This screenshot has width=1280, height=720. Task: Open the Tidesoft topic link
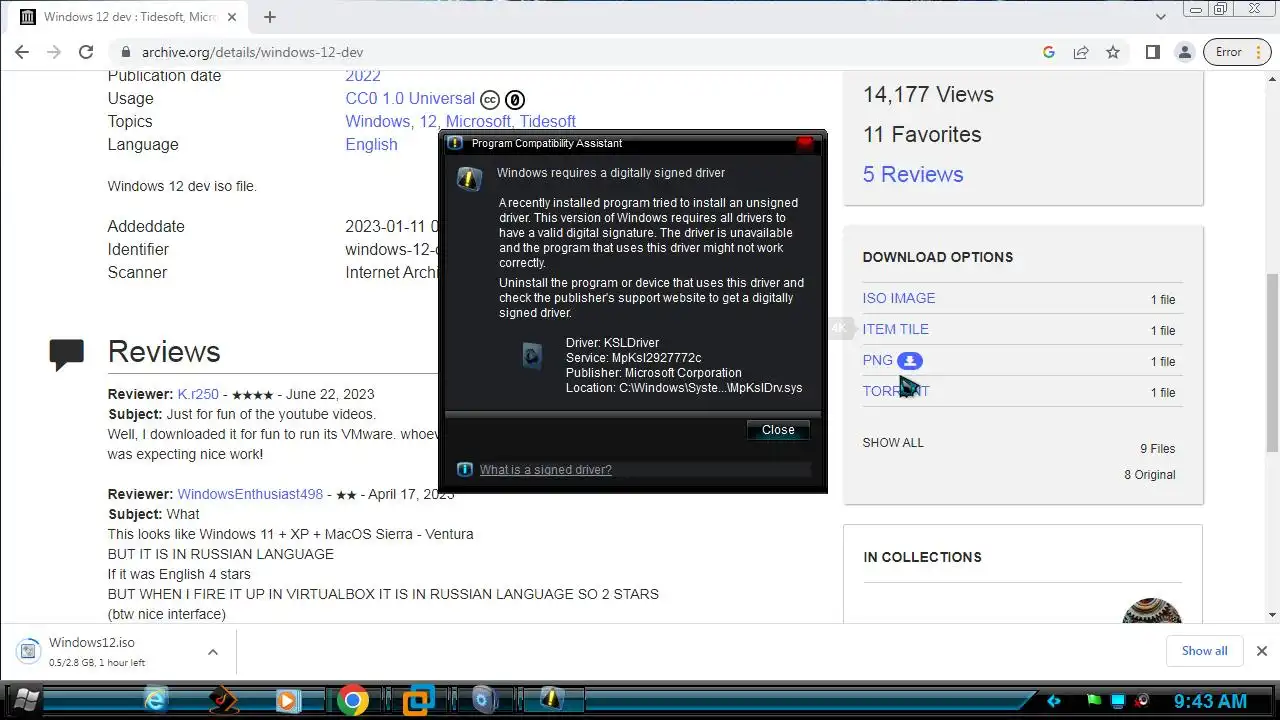(547, 121)
